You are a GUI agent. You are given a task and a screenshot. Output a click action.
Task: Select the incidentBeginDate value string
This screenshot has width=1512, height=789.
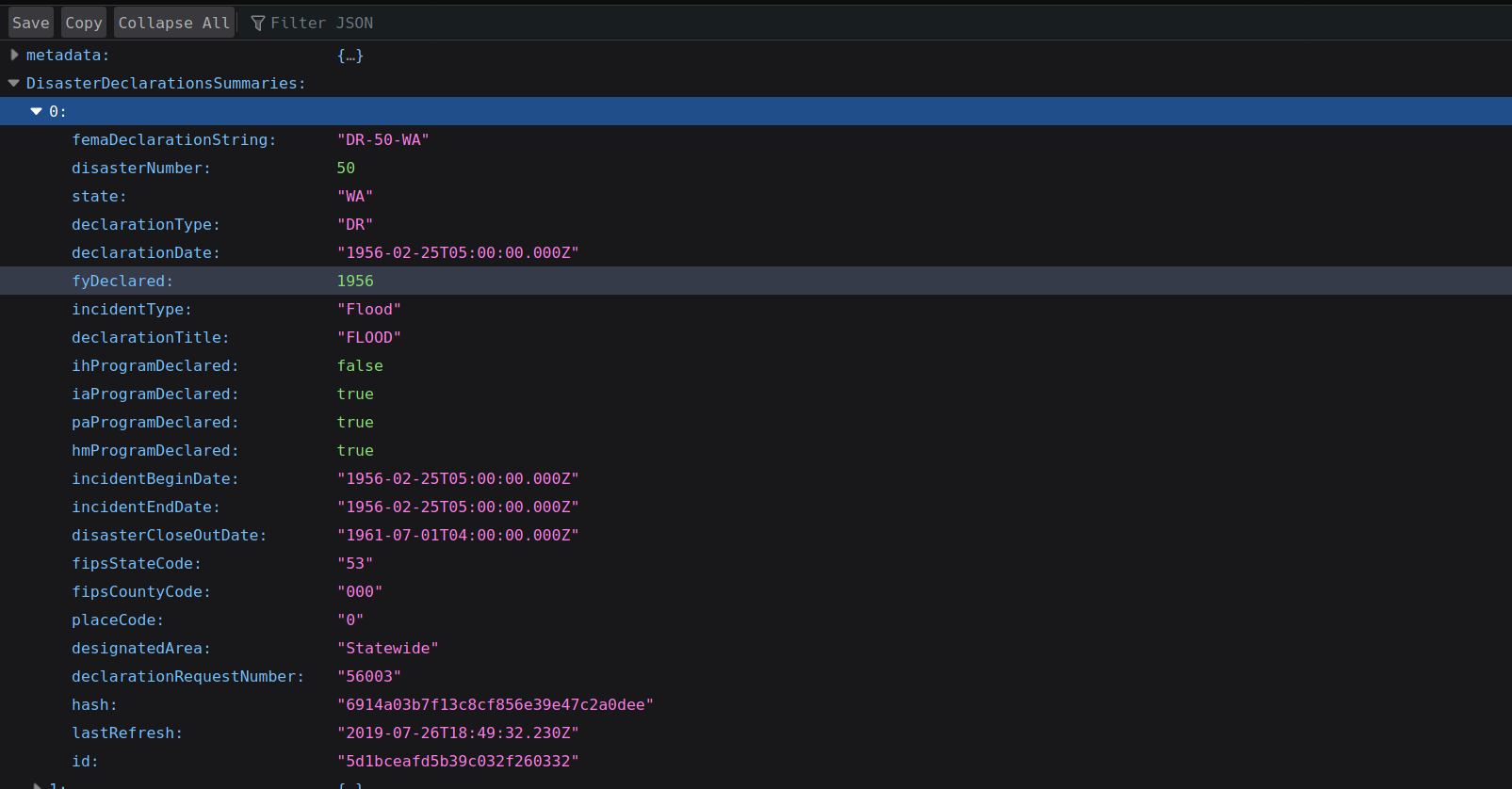point(458,478)
